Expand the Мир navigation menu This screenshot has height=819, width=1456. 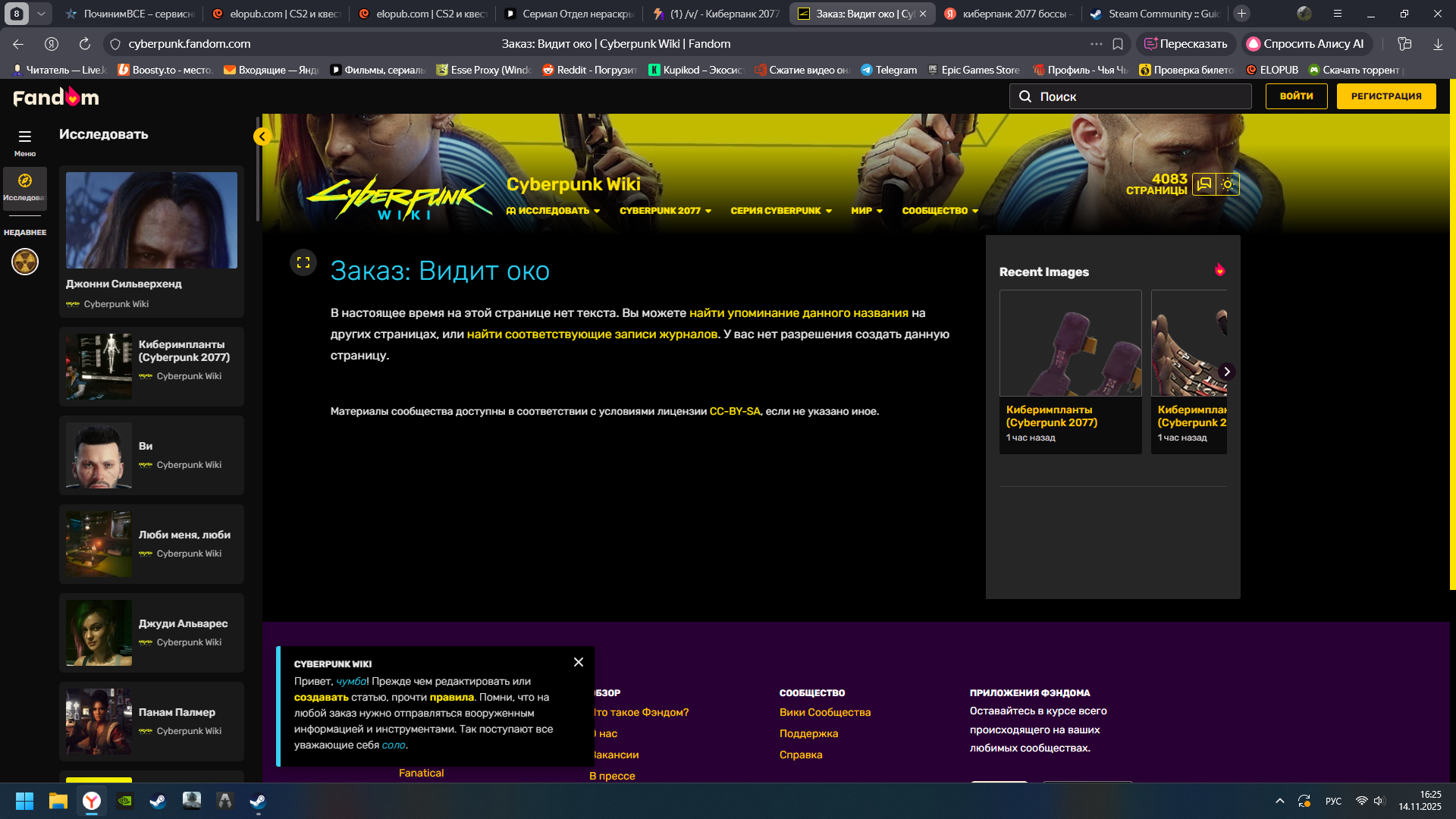pos(866,211)
